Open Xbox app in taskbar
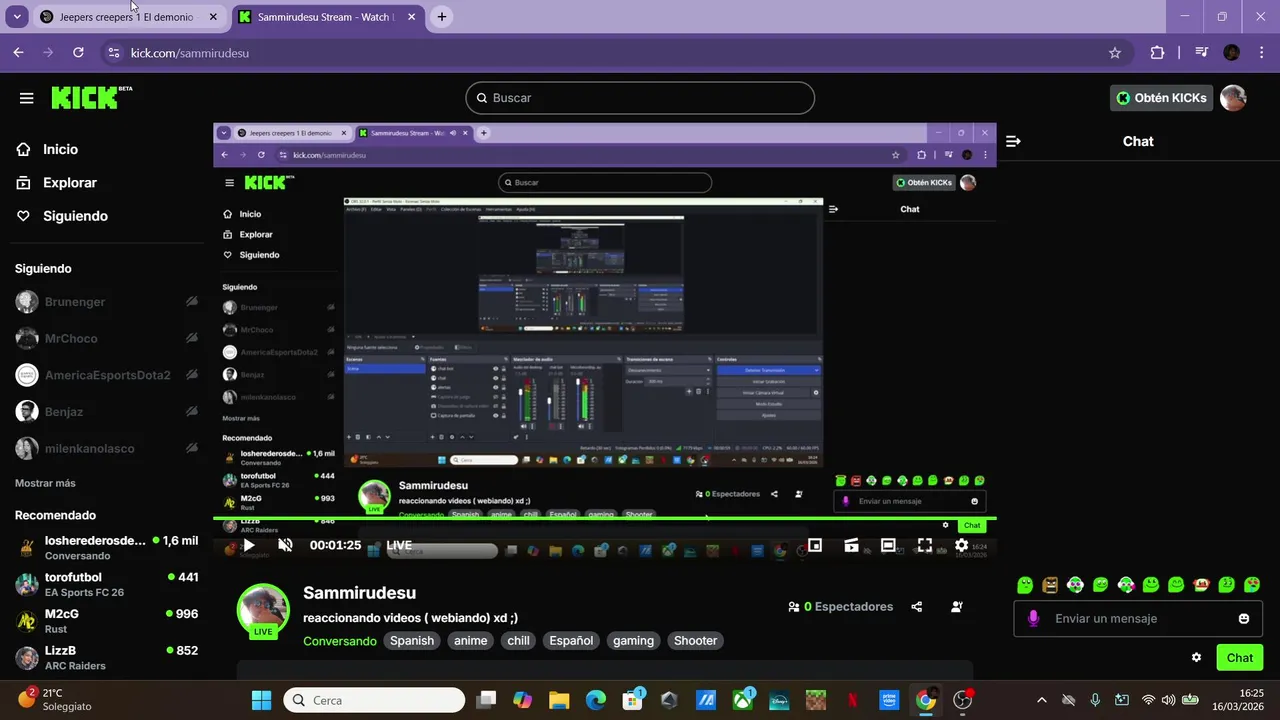This screenshot has height=720, width=1280. 743,700
